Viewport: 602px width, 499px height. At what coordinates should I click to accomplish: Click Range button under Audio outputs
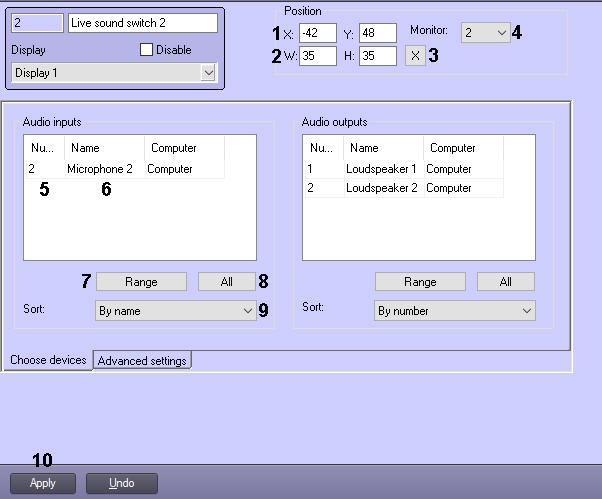pos(420,282)
